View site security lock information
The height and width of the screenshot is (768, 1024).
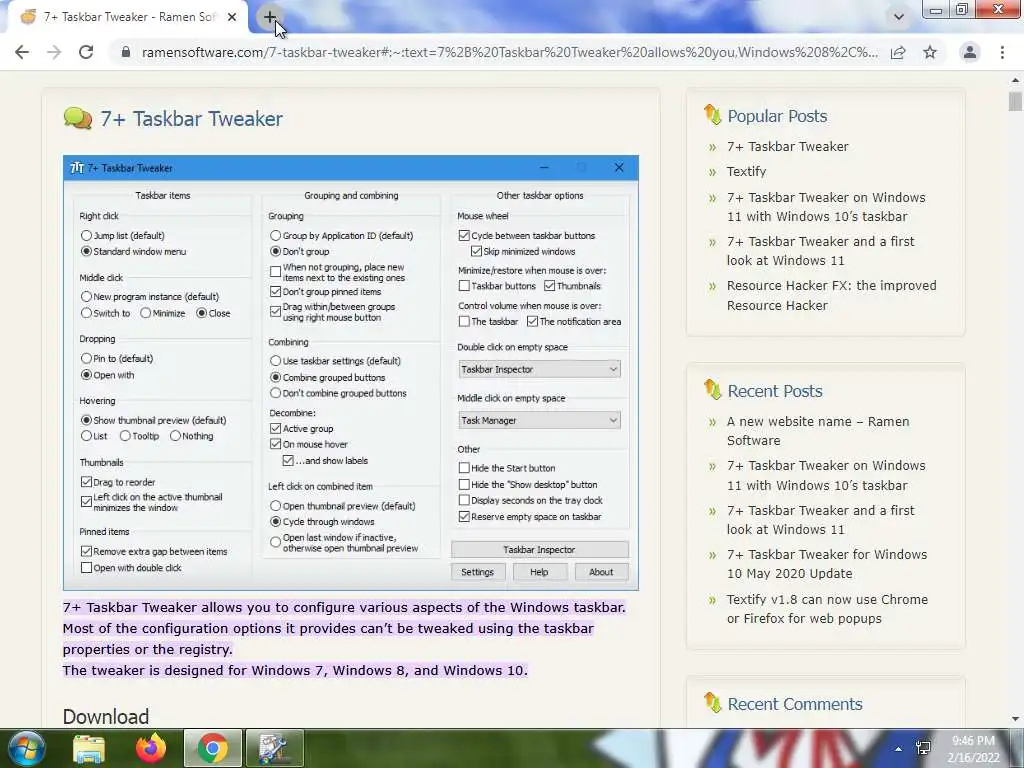pos(126,52)
